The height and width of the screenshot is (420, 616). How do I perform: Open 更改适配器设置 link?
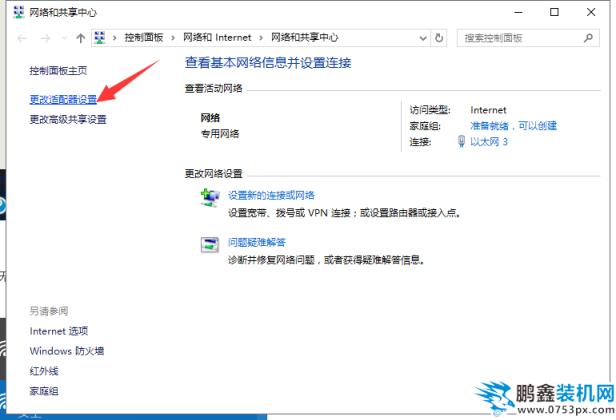click(x=63, y=100)
